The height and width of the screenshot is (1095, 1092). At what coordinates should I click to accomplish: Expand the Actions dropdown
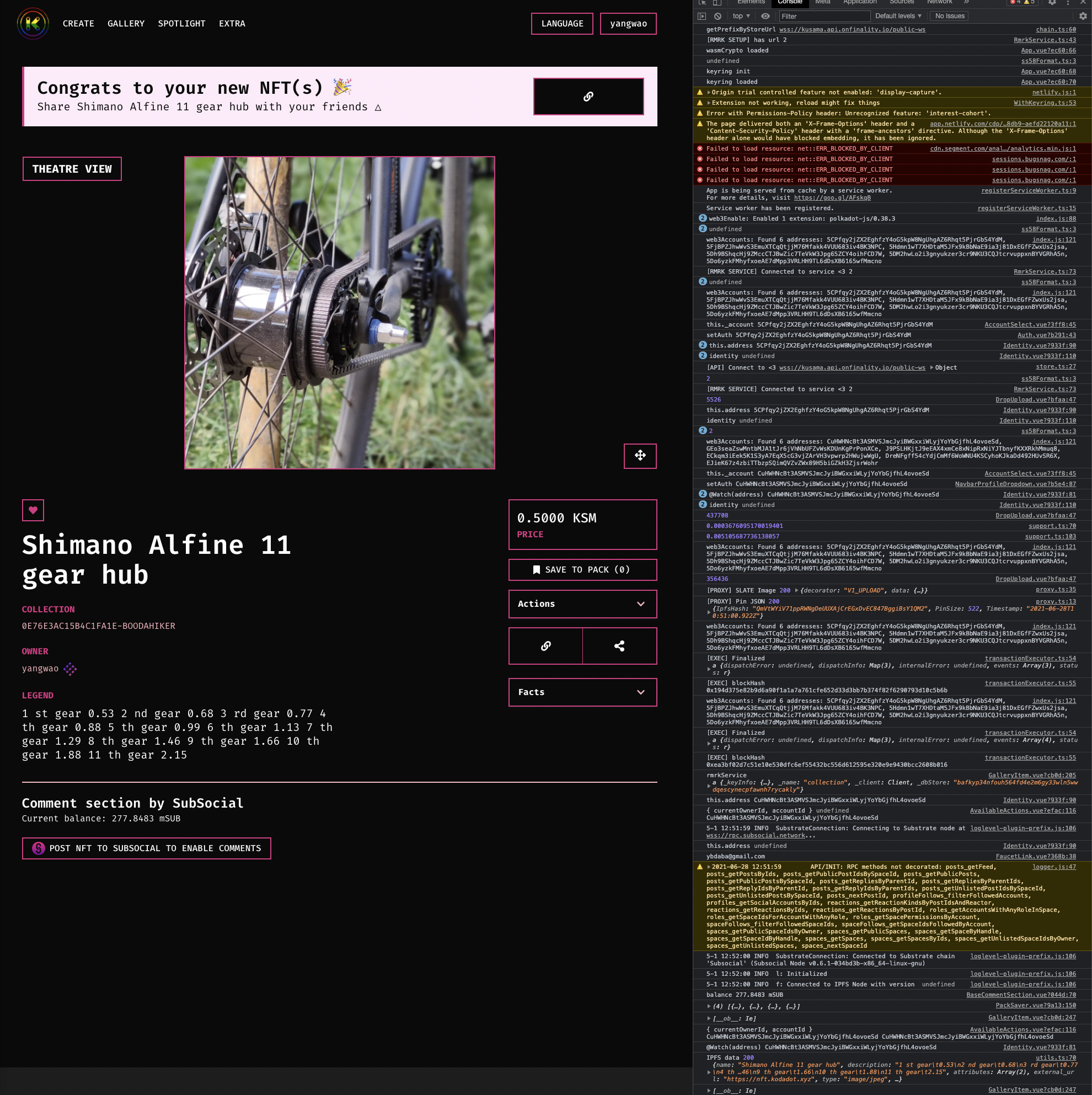coord(582,603)
